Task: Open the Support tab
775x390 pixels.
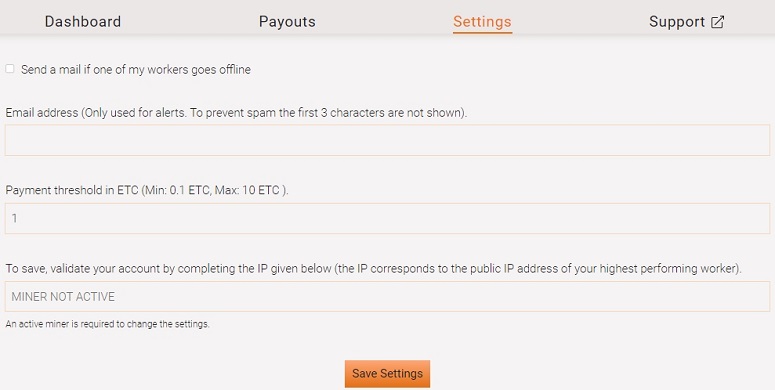Action: point(687,22)
